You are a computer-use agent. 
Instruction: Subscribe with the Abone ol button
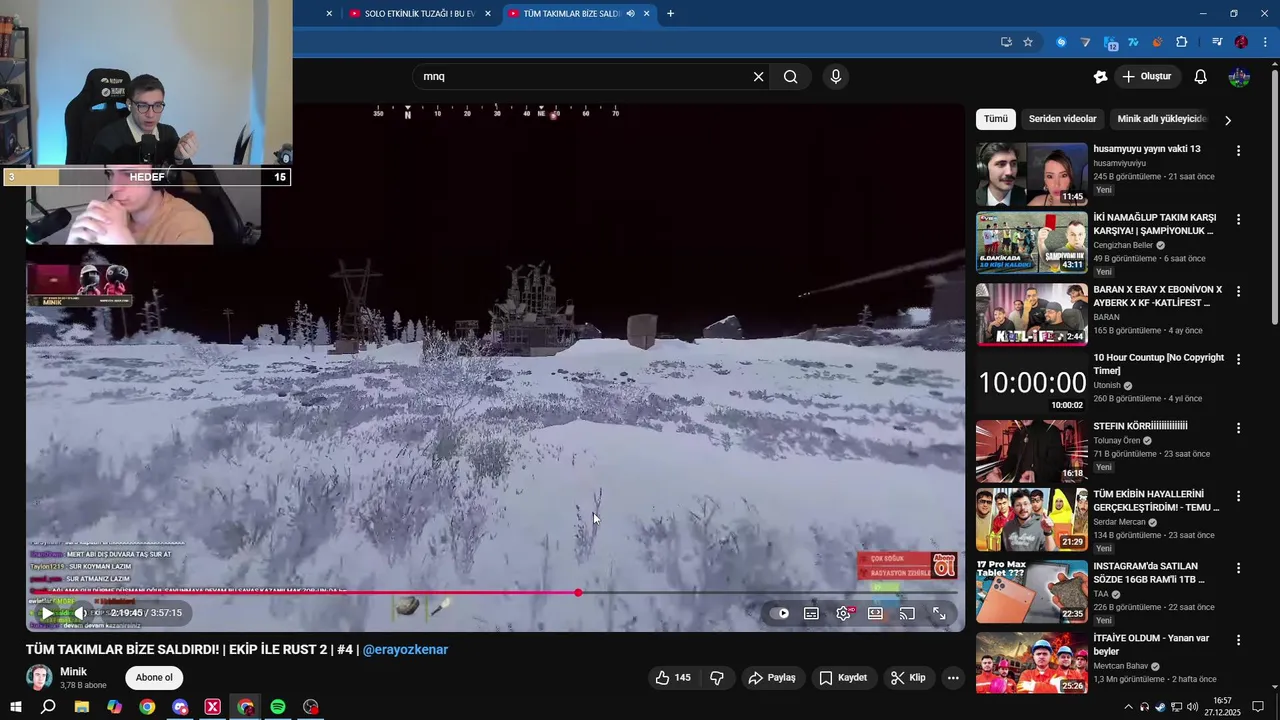tap(154, 678)
